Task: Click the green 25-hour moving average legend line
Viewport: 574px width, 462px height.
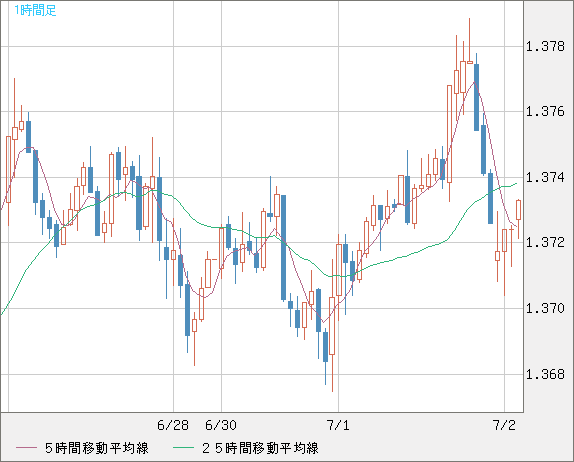Action: point(183,448)
